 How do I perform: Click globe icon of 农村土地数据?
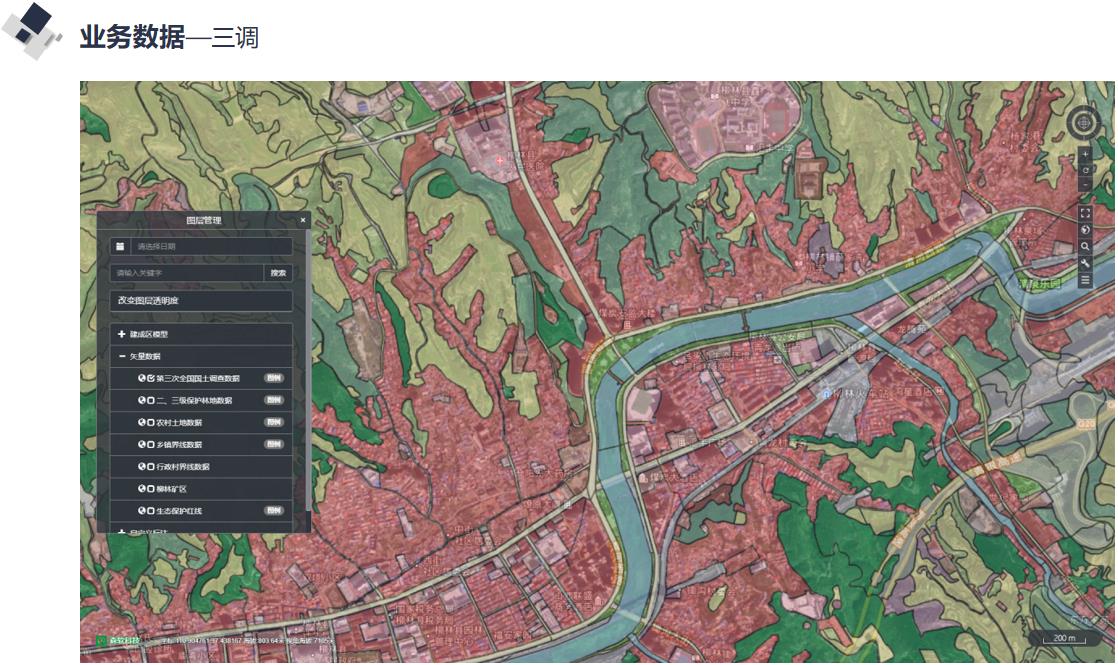tap(142, 422)
